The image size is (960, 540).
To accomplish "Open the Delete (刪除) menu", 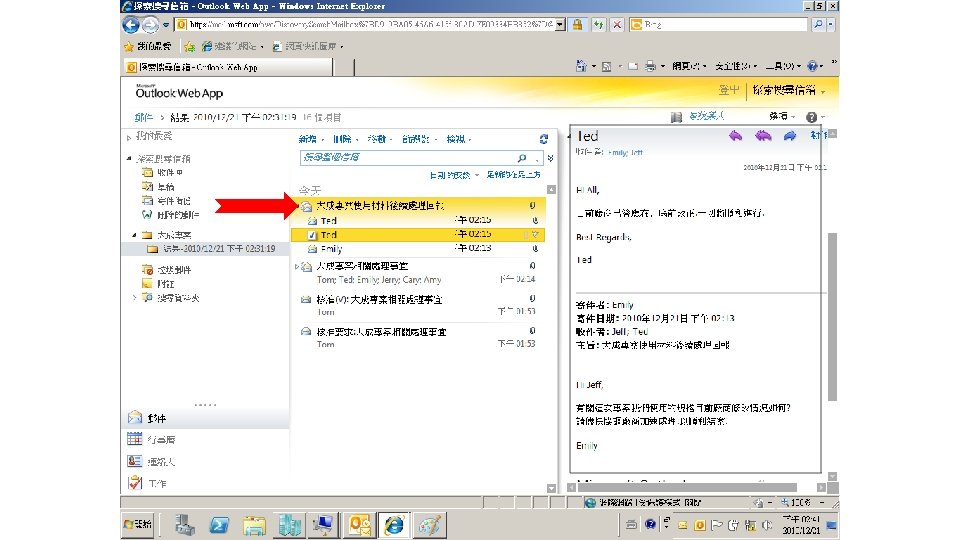I will (x=345, y=140).
